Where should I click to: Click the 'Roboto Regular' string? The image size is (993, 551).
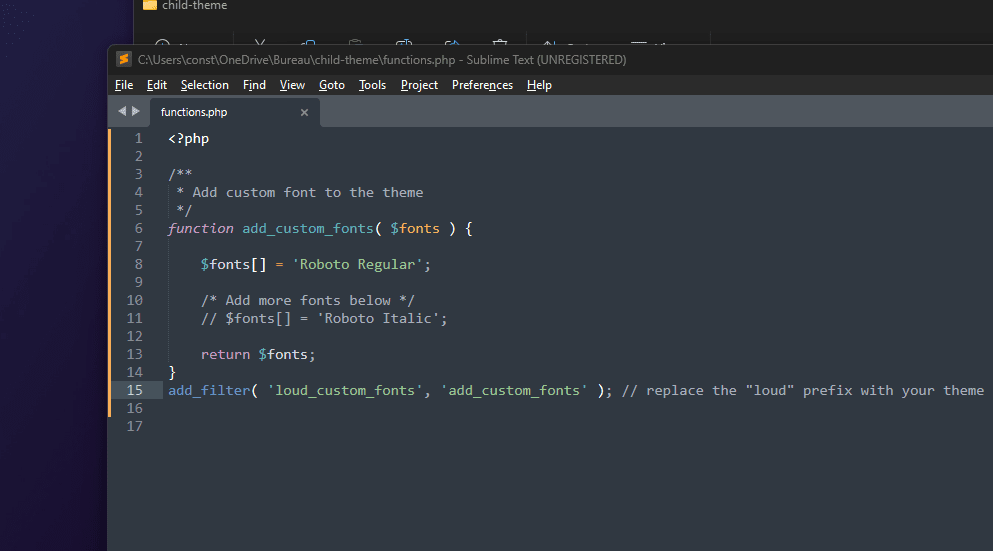357,265
